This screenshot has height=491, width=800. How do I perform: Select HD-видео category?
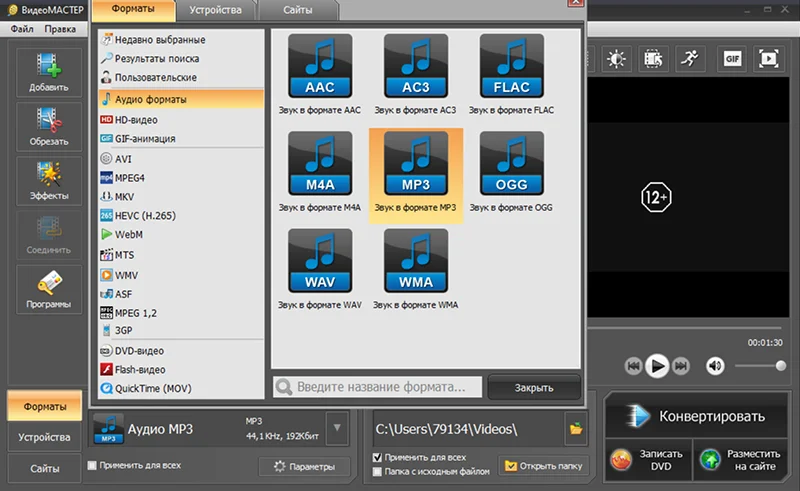click(181, 119)
